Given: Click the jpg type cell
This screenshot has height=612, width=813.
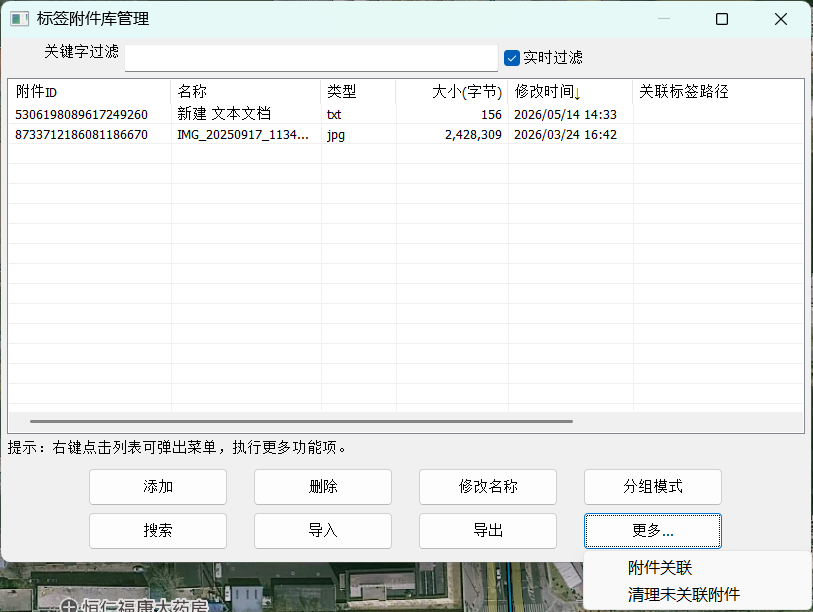Looking at the screenshot, I should [336, 135].
